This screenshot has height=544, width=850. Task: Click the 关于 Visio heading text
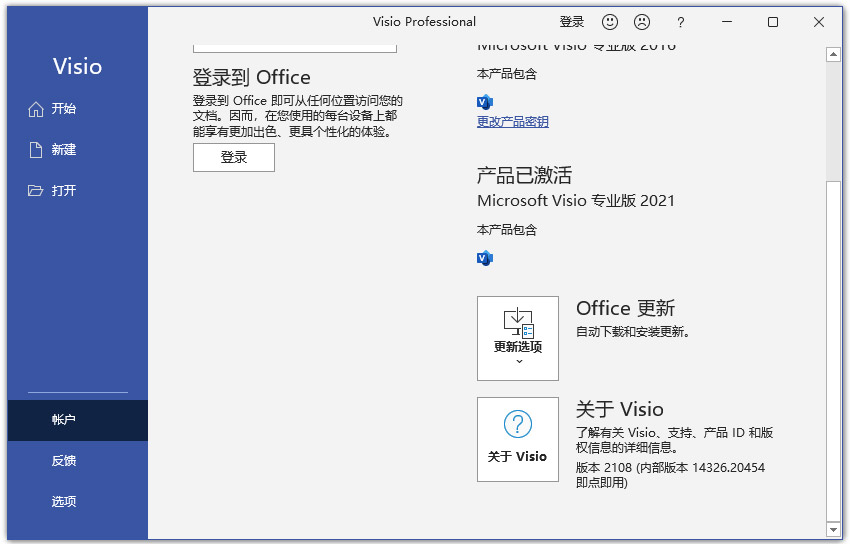click(x=620, y=409)
